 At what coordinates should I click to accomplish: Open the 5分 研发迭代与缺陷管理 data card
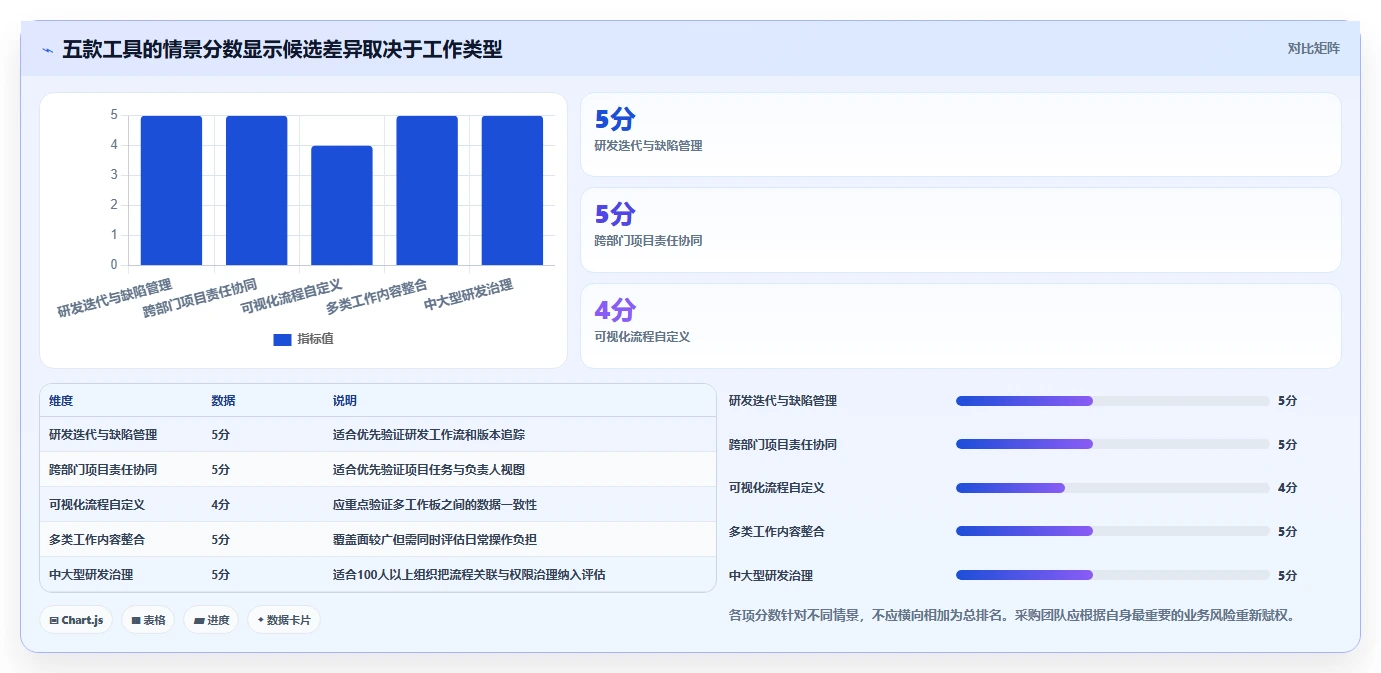coord(960,135)
